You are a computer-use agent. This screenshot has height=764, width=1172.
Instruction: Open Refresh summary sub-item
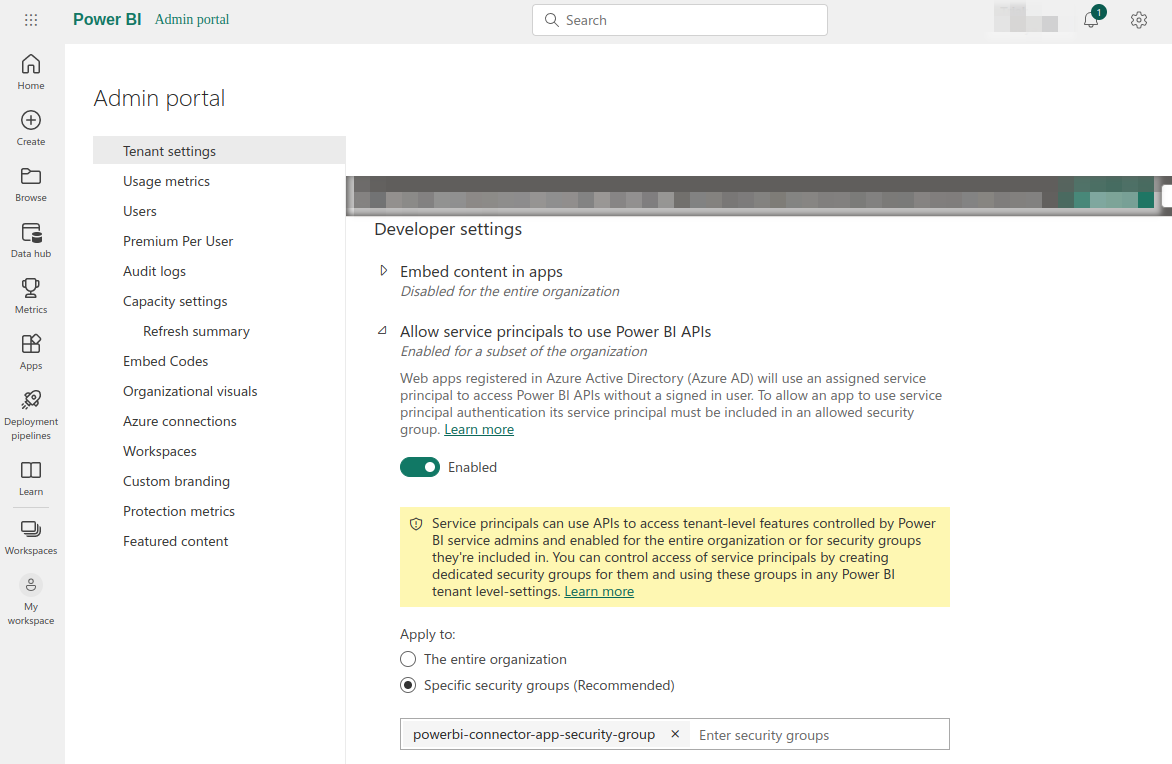pos(197,331)
